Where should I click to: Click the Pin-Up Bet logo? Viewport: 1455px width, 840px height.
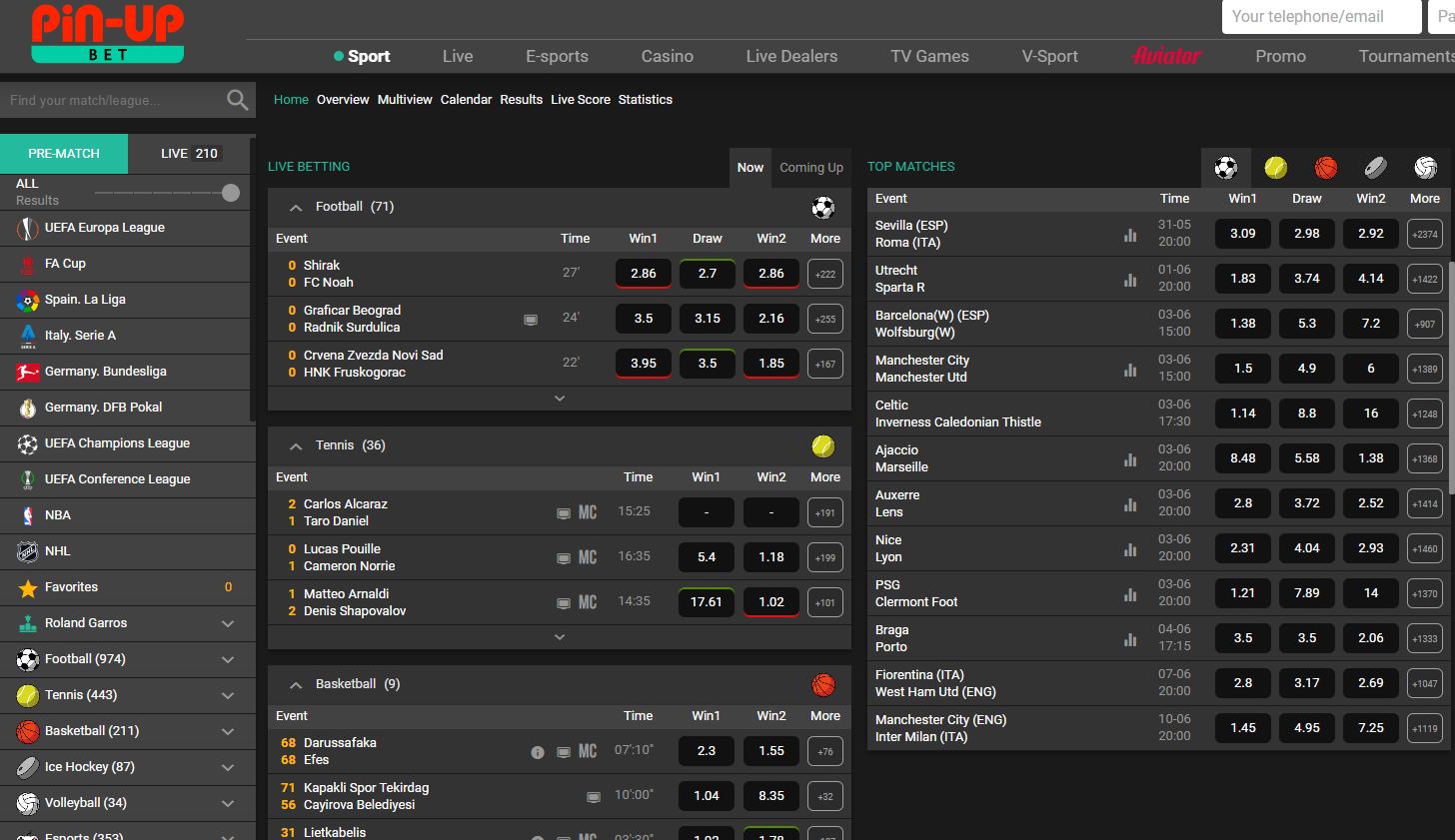pyautogui.click(x=108, y=33)
